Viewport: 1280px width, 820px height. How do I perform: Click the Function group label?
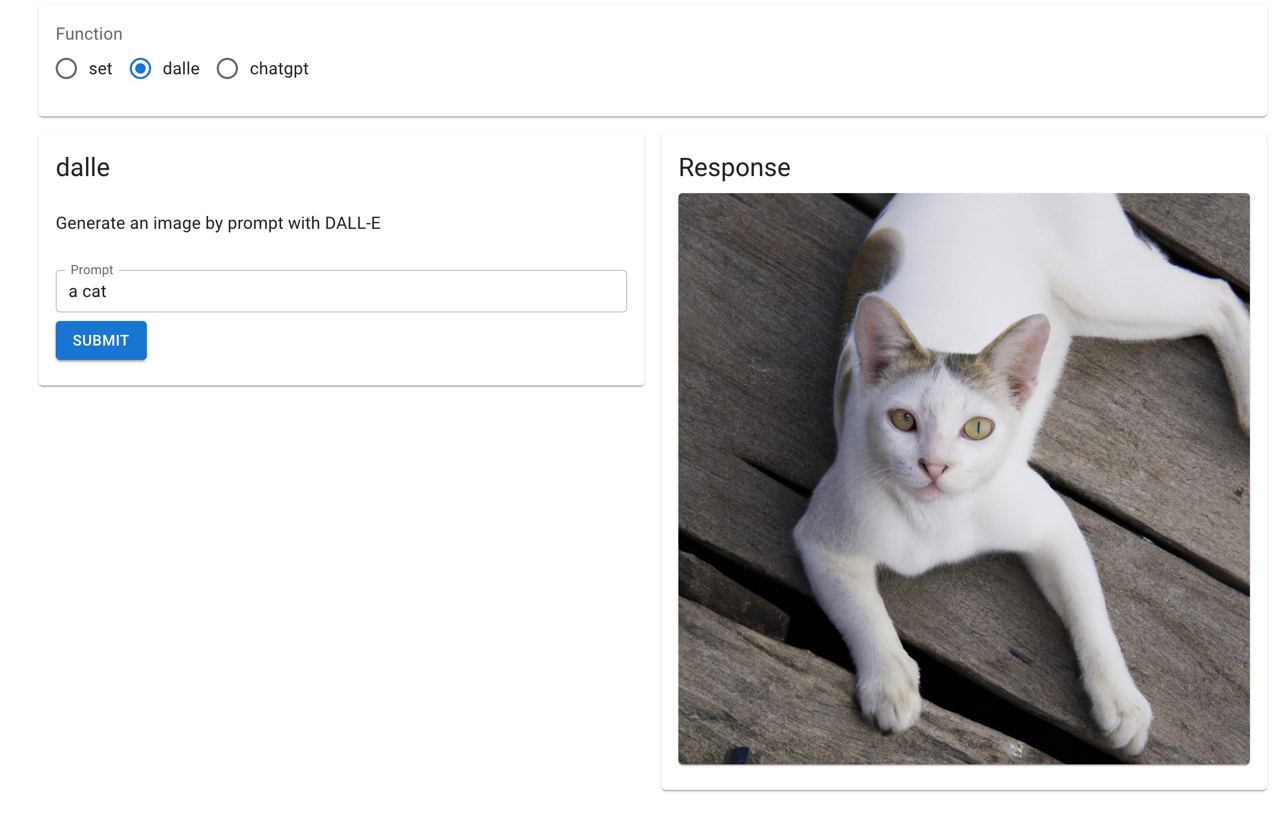click(89, 34)
